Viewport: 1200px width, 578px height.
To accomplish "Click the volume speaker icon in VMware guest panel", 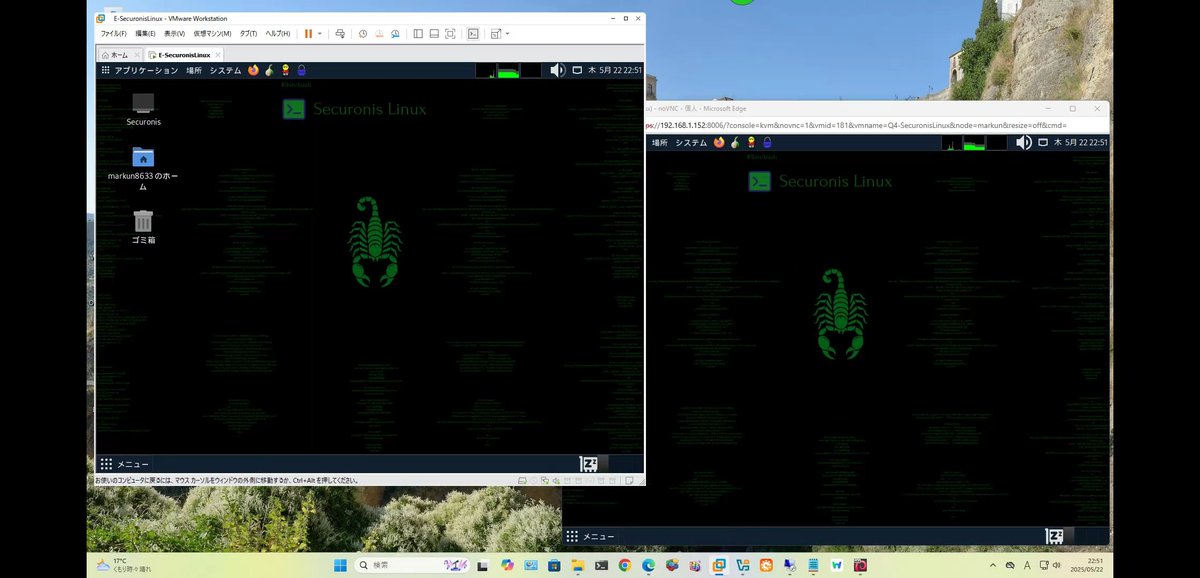I will click(558, 70).
